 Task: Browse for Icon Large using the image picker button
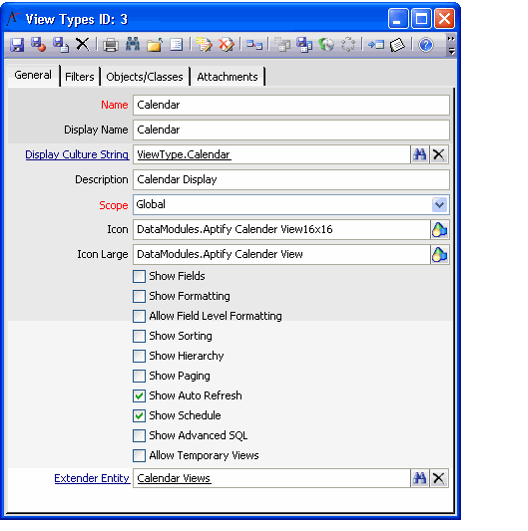(440, 255)
